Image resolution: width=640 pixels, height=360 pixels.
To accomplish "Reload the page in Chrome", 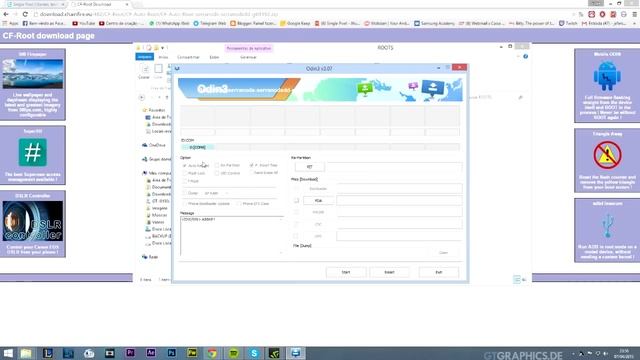I will pyautogui.click(x=25, y=14).
